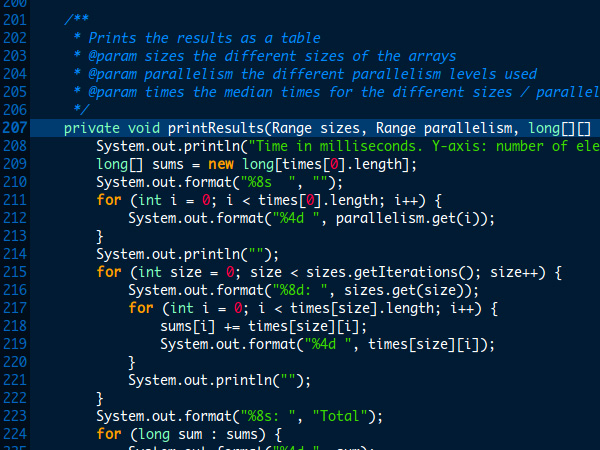Click line number 201 in the gutter
Image resolution: width=600 pixels, height=450 pixels.
click(x=15, y=20)
